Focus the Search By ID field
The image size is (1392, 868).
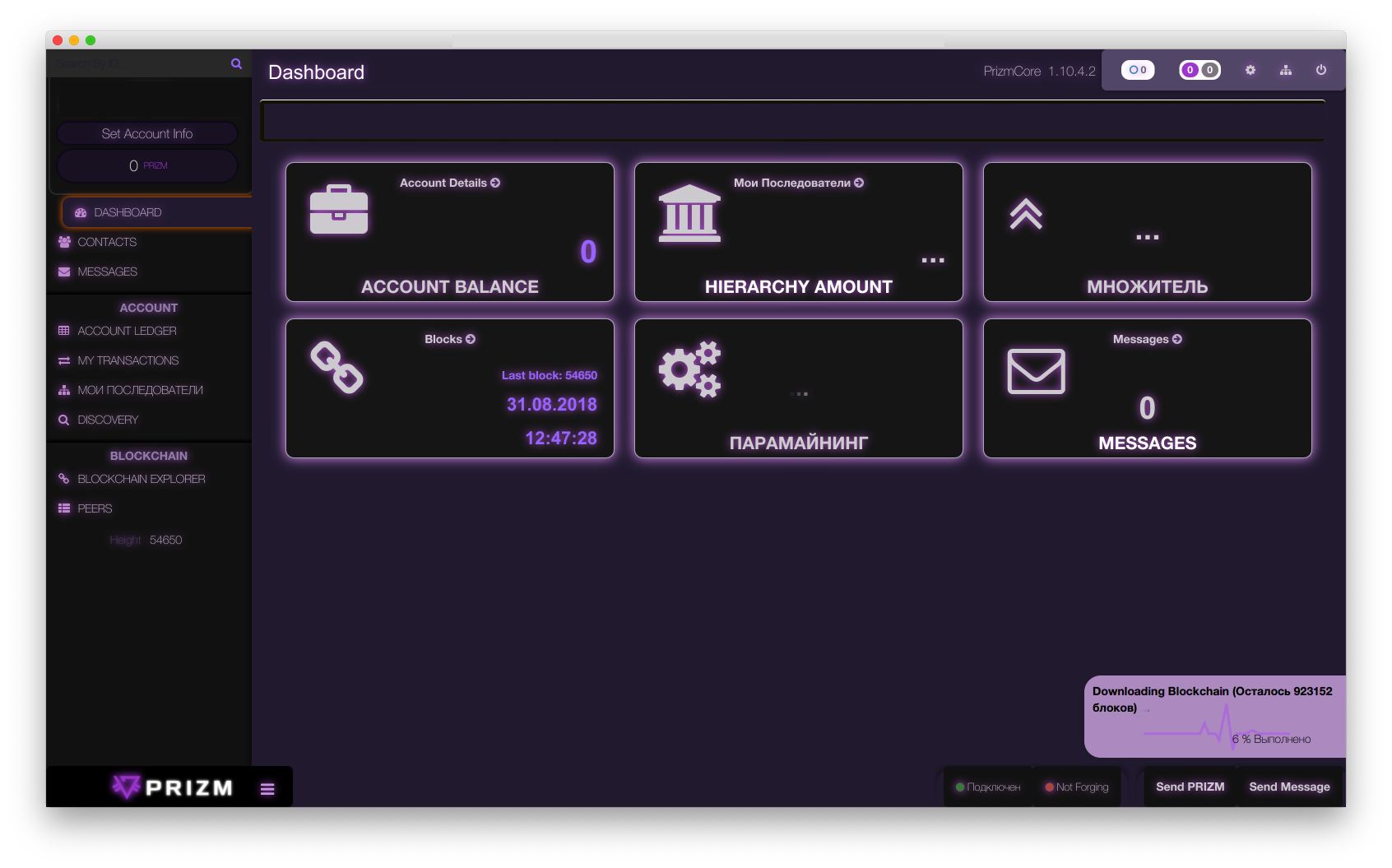point(140,63)
